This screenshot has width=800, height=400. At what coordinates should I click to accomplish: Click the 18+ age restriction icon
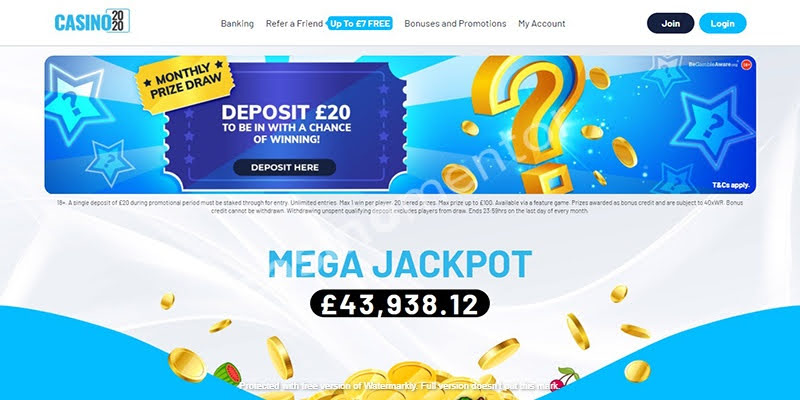tap(746, 65)
